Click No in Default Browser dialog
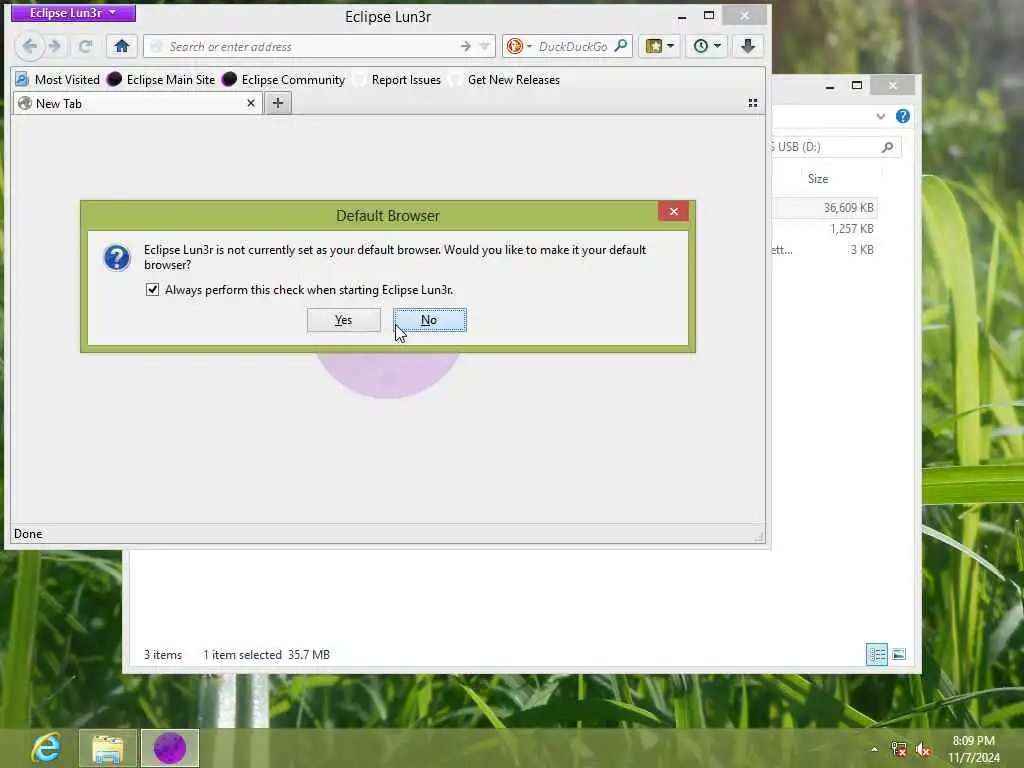 (x=429, y=320)
